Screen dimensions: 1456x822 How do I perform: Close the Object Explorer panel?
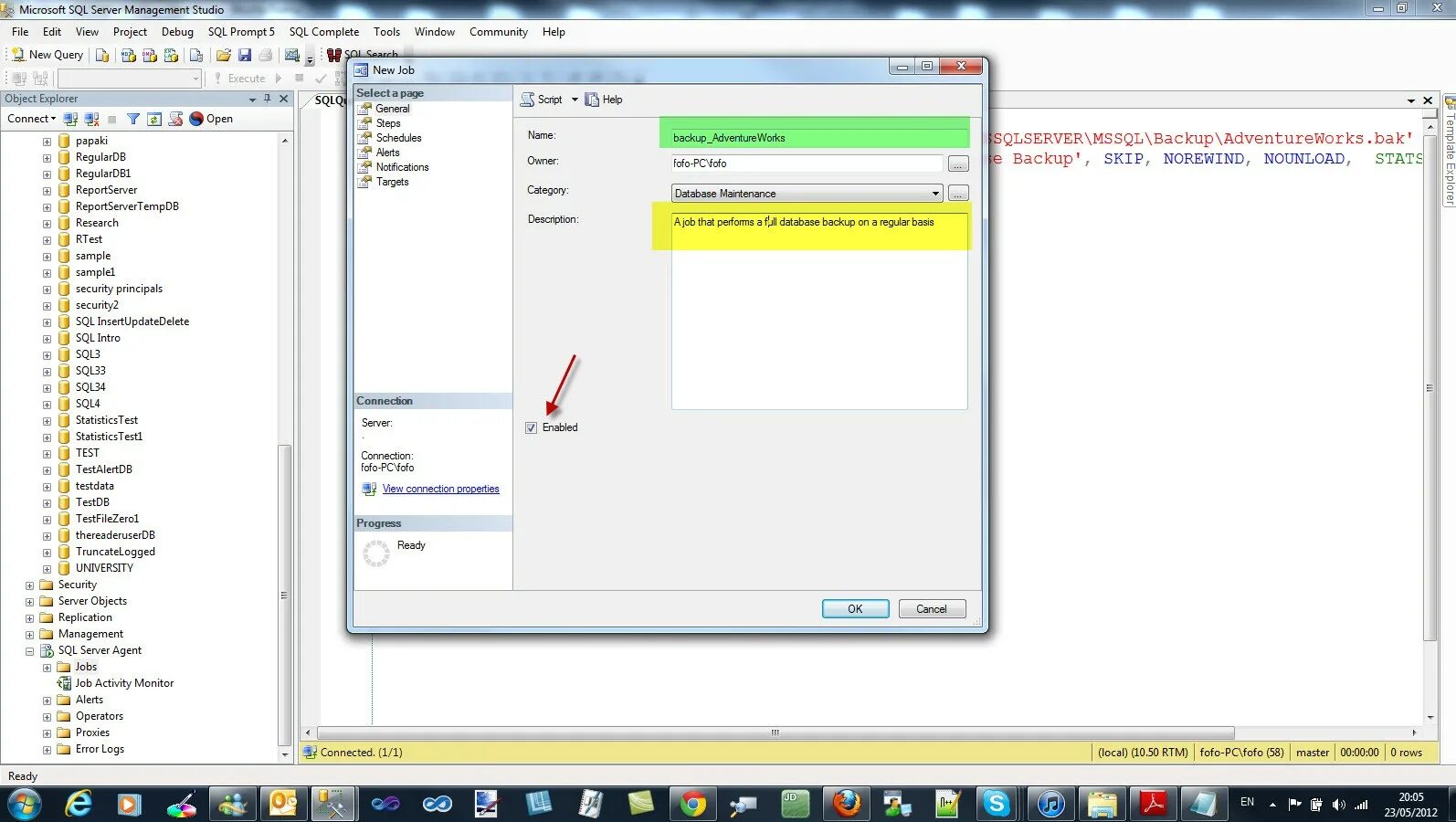coord(283,99)
